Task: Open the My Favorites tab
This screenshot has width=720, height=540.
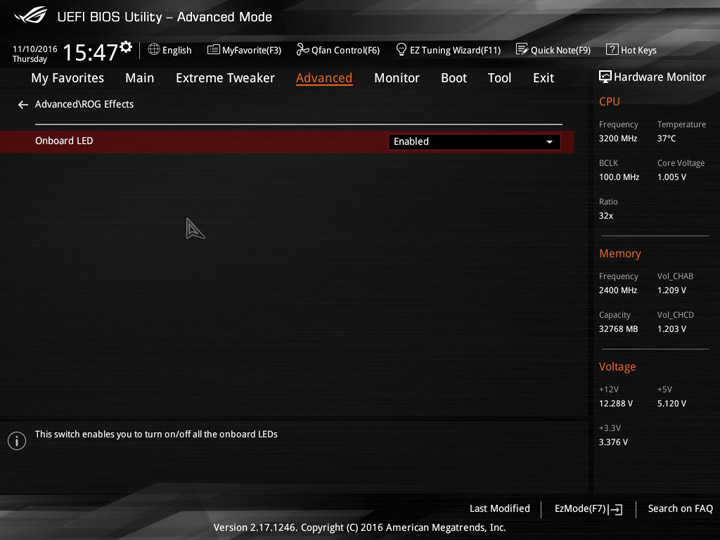Action: coord(68,78)
